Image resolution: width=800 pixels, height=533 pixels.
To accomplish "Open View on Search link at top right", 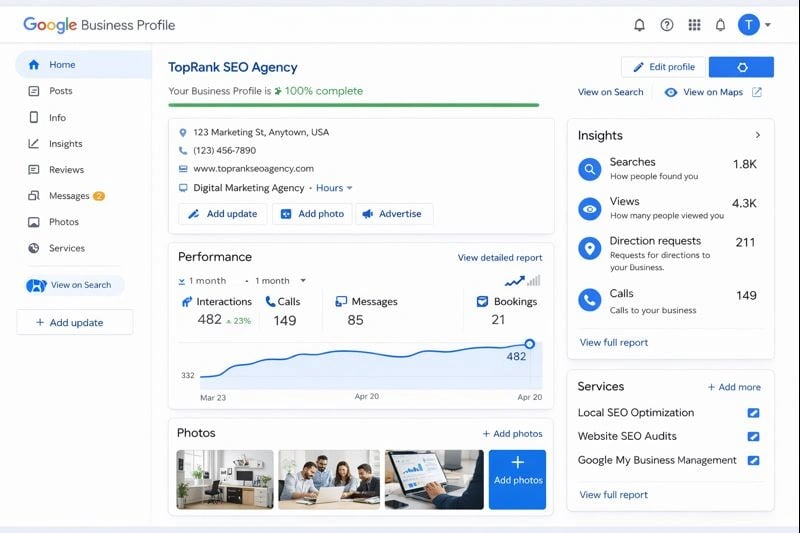I will pos(610,92).
